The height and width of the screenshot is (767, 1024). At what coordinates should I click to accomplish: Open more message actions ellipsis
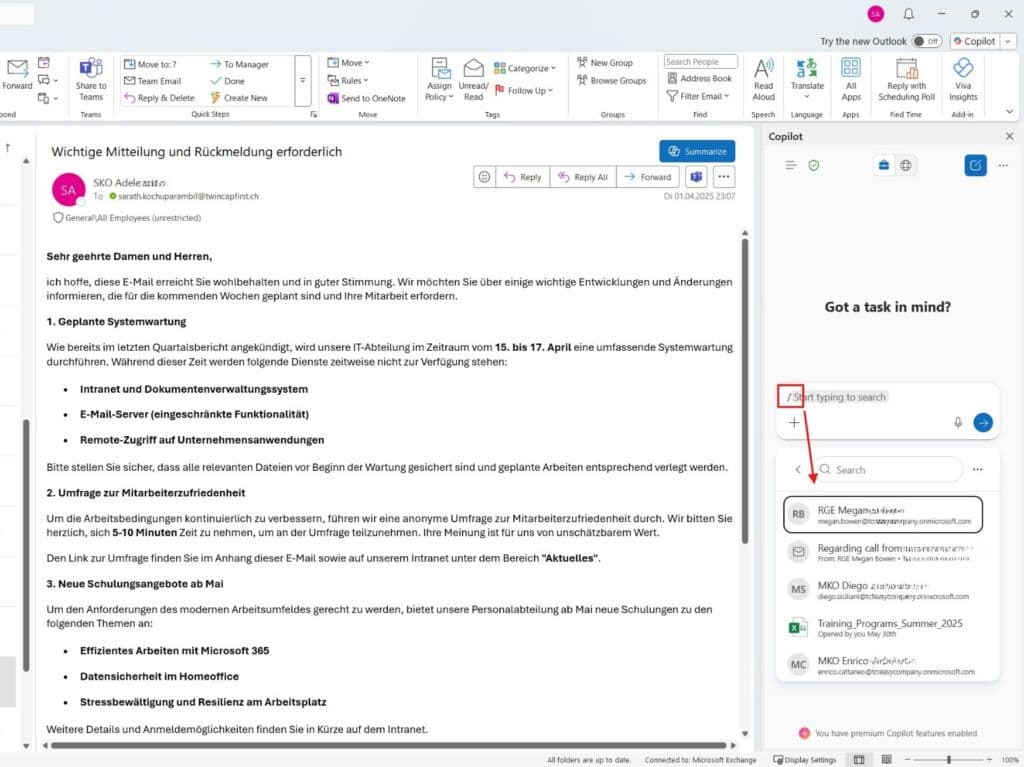point(723,177)
